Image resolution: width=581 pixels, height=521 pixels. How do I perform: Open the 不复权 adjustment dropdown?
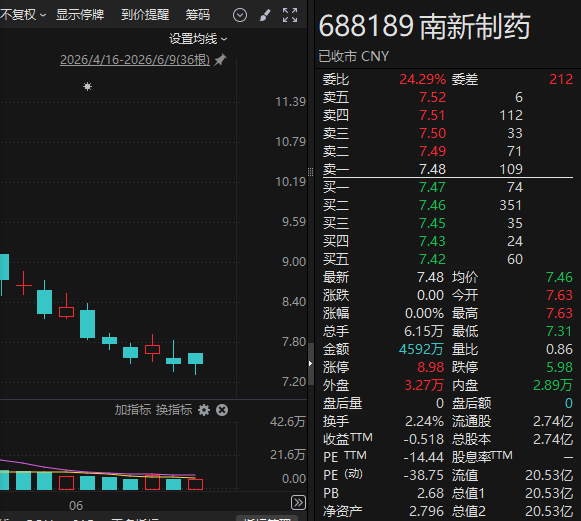click(22, 15)
